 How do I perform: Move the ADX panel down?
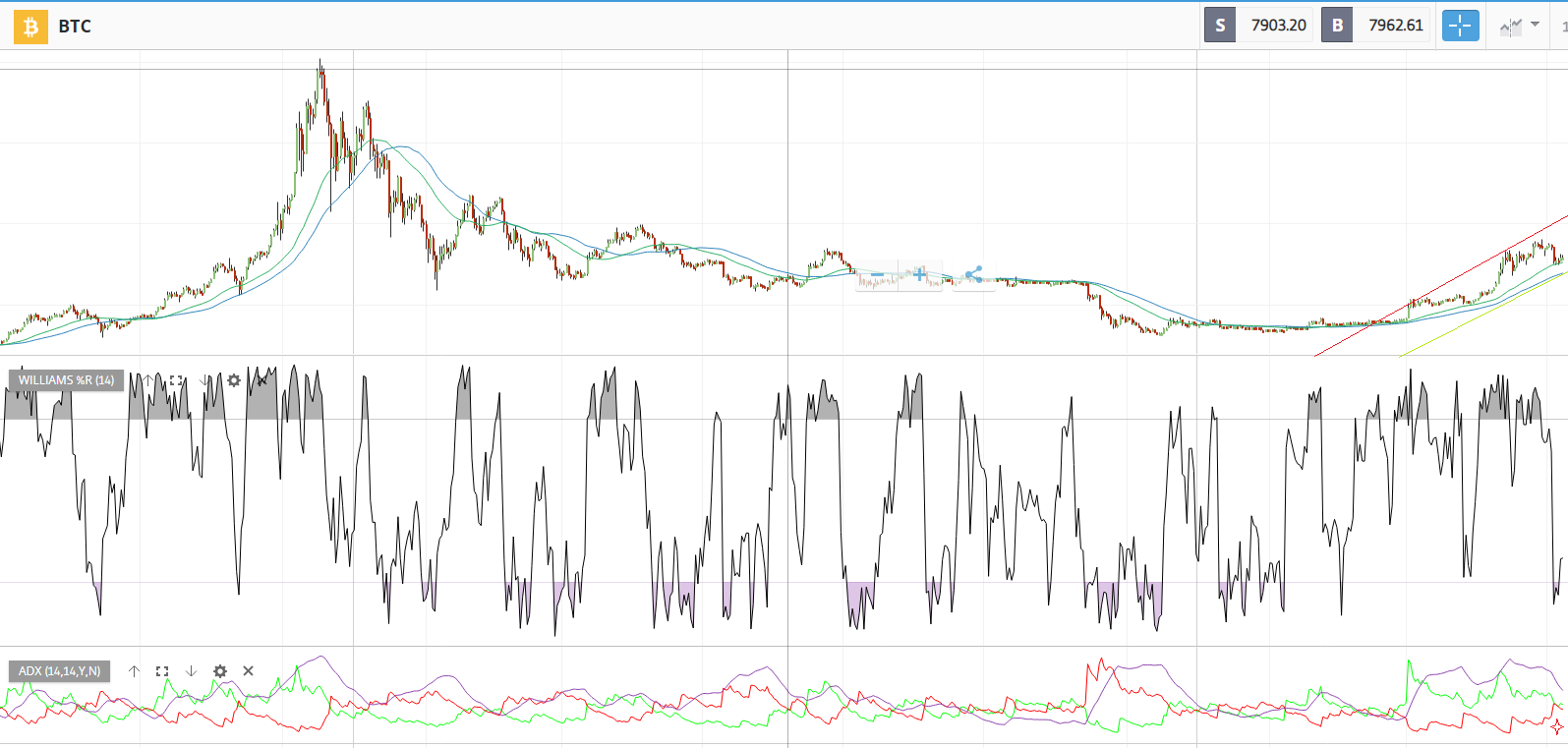(x=191, y=671)
